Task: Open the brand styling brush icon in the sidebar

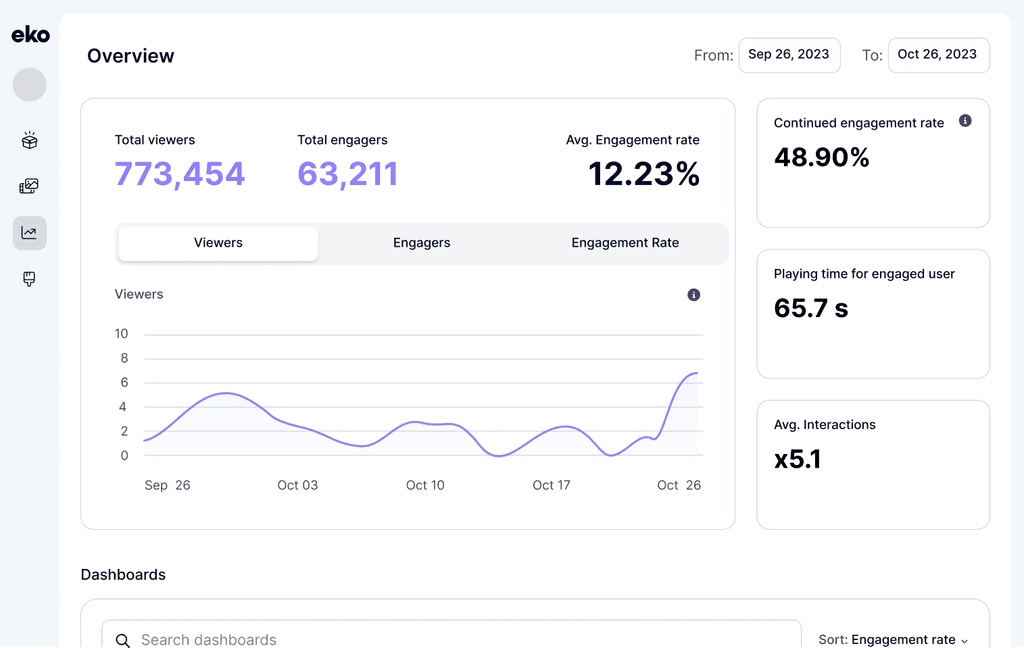Action: [29, 279]
